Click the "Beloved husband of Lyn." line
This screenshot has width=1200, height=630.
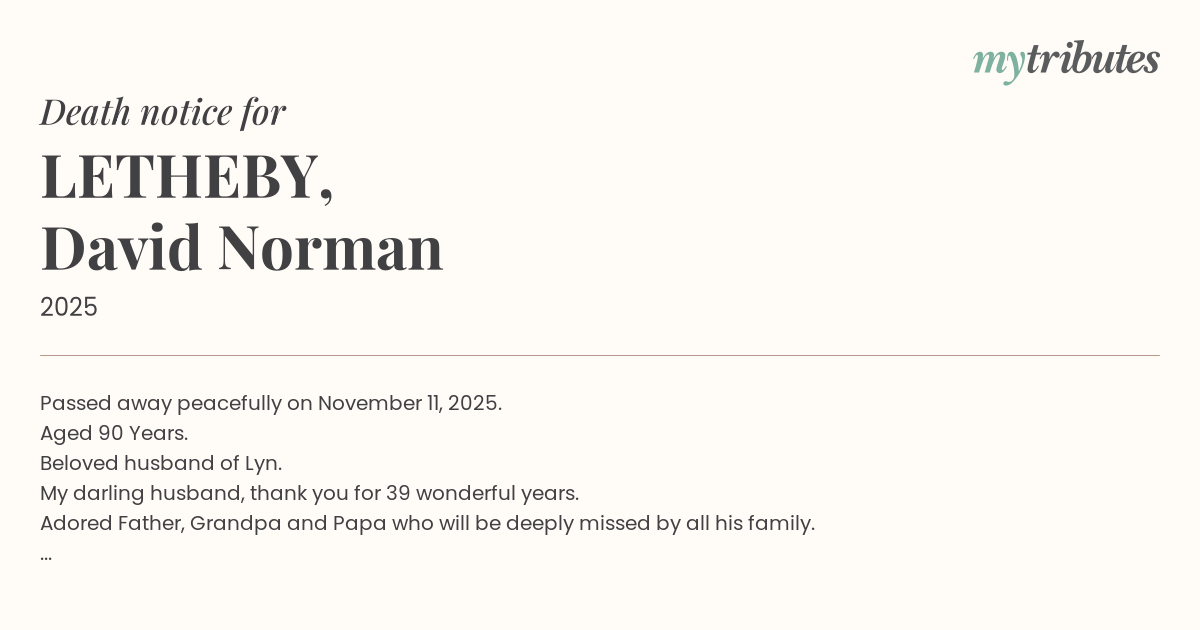(161, 463)
